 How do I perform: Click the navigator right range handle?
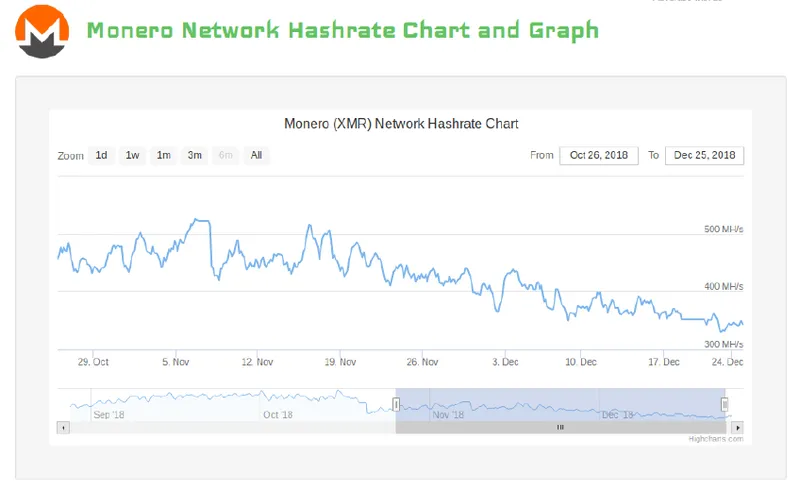coord(724,405)
